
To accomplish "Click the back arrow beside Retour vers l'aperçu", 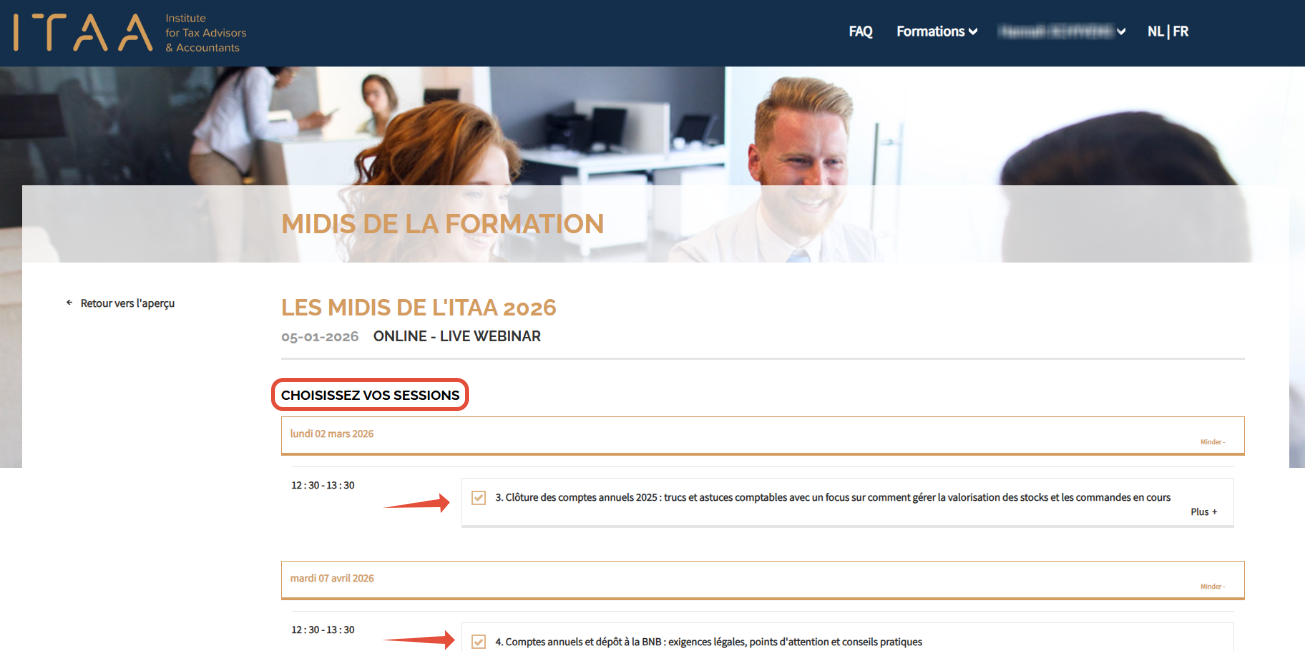I will (69, 303).
